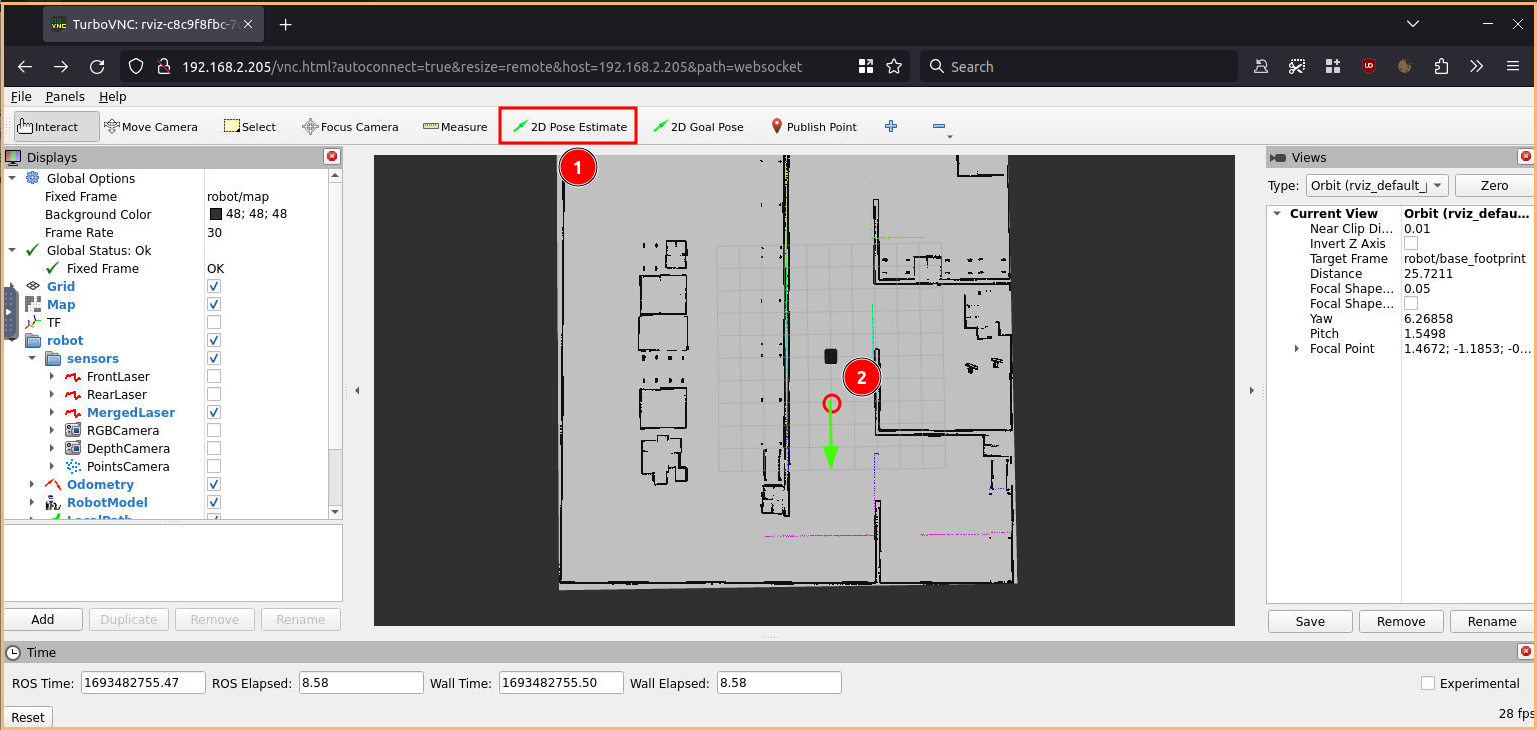Collapse the right Views panel via arrow

[1251, 391]
